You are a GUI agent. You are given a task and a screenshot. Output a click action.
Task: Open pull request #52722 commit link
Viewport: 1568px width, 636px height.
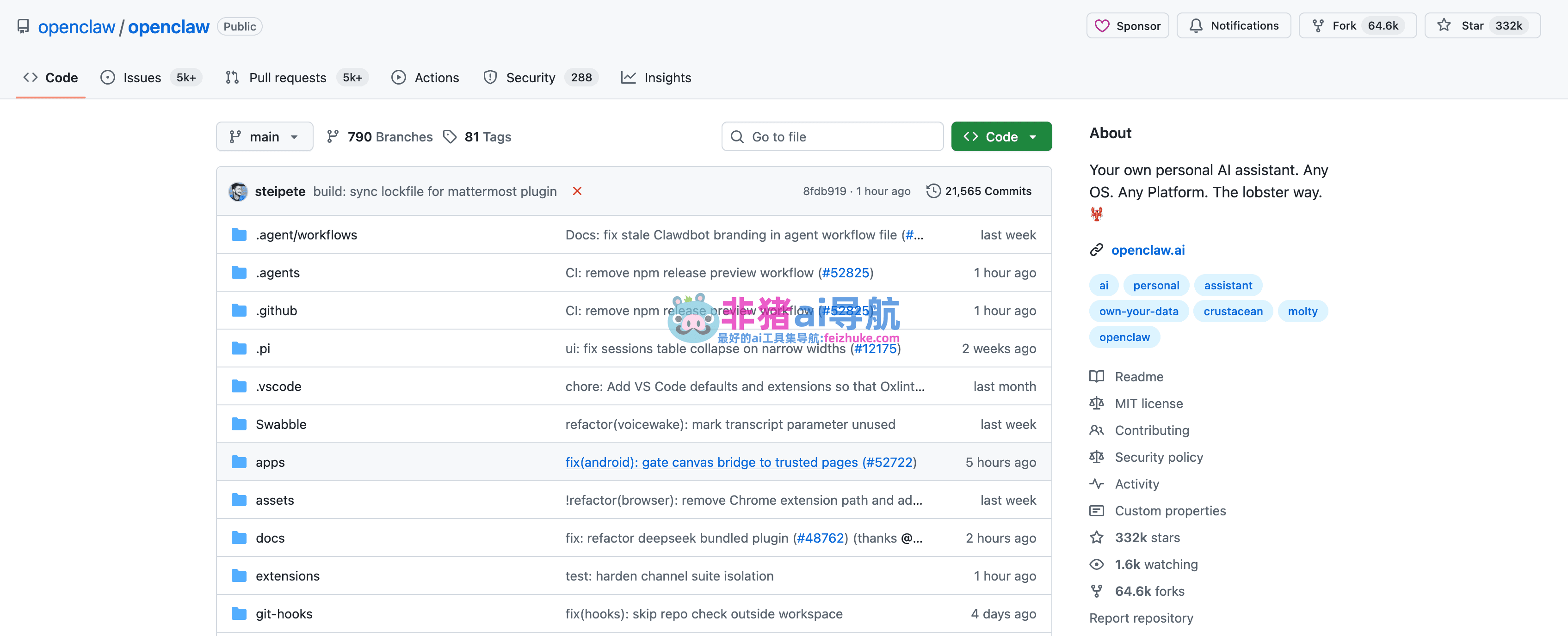pos(889,462)
